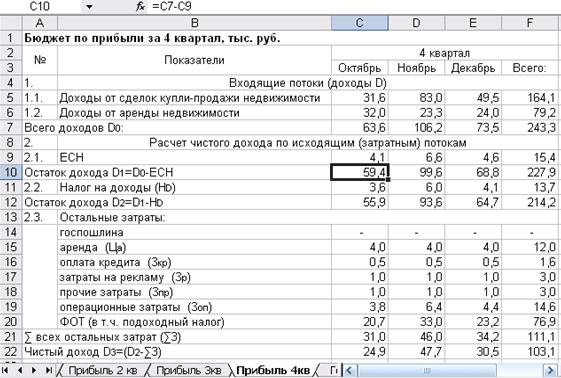561x378 pixels.
Task: Click the insert function fx icon
Action: coord(140,6)
